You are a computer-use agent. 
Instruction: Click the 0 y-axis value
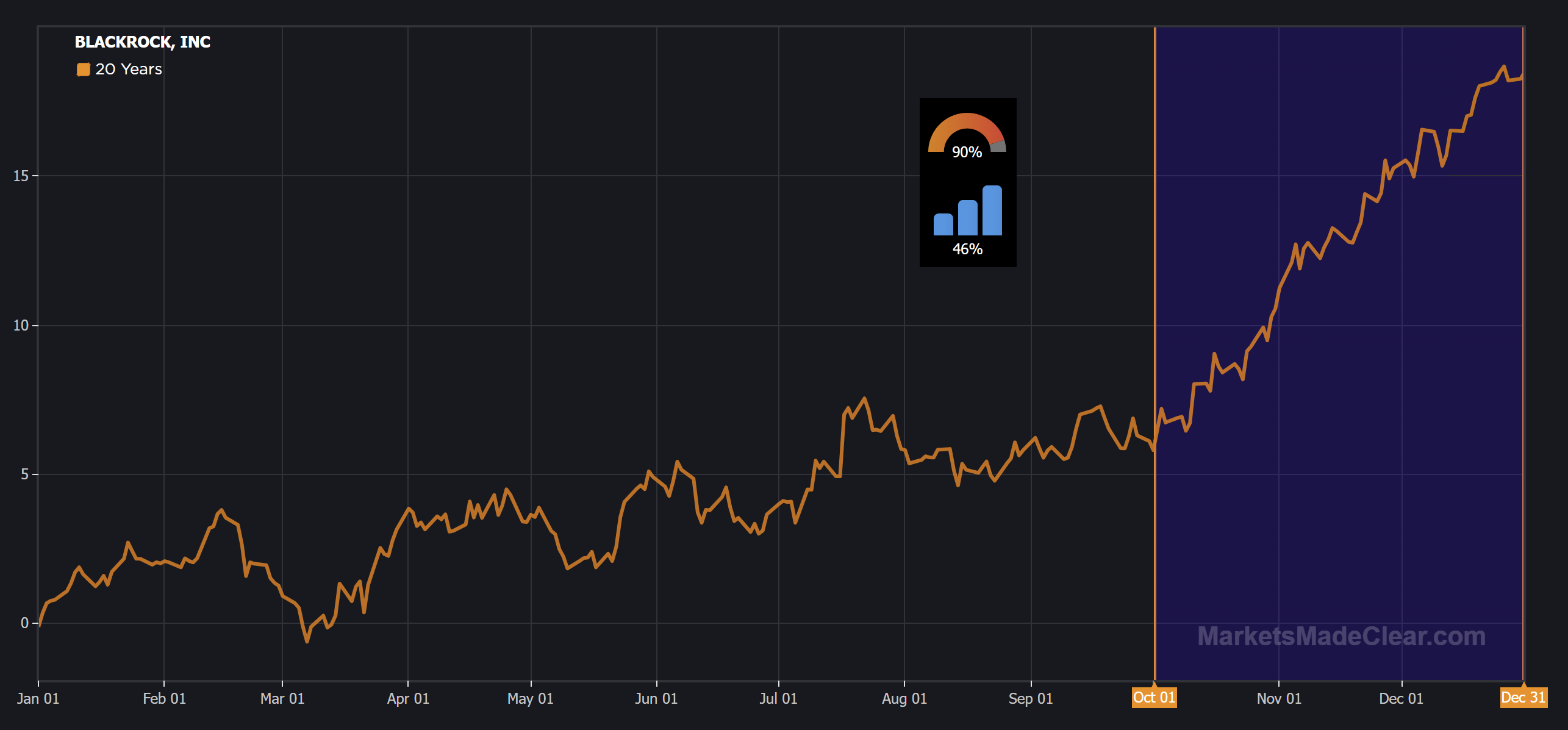pos(25,623)
